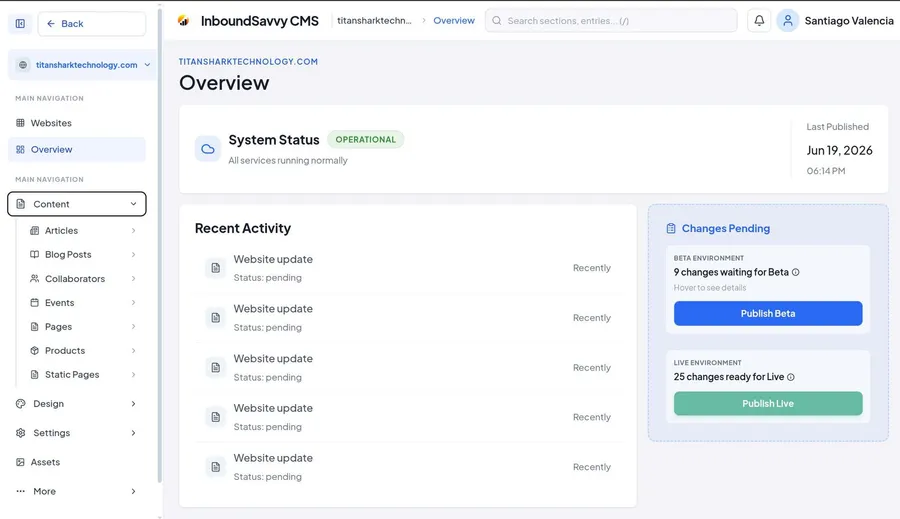Click the globe icon beside titansharktechnology.com
The height and width of the screenshot is (519, 900).
point(23,65)
